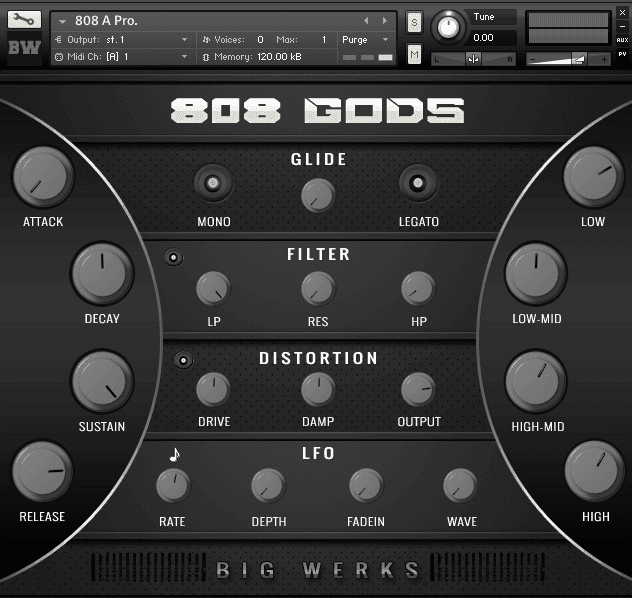
Task: Enable the DISTORTION section power button
Action: tap(183, 360)
